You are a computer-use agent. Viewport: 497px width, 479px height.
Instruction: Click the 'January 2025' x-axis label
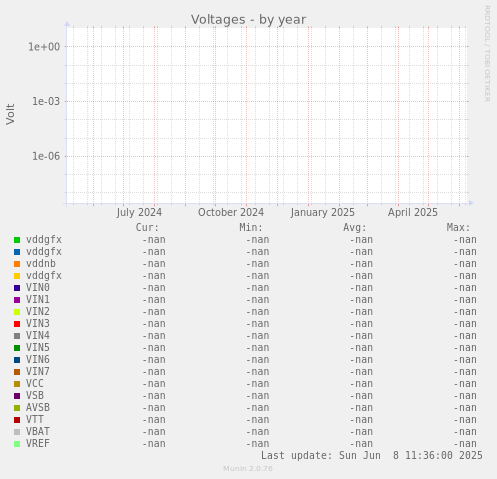point(323,212)
